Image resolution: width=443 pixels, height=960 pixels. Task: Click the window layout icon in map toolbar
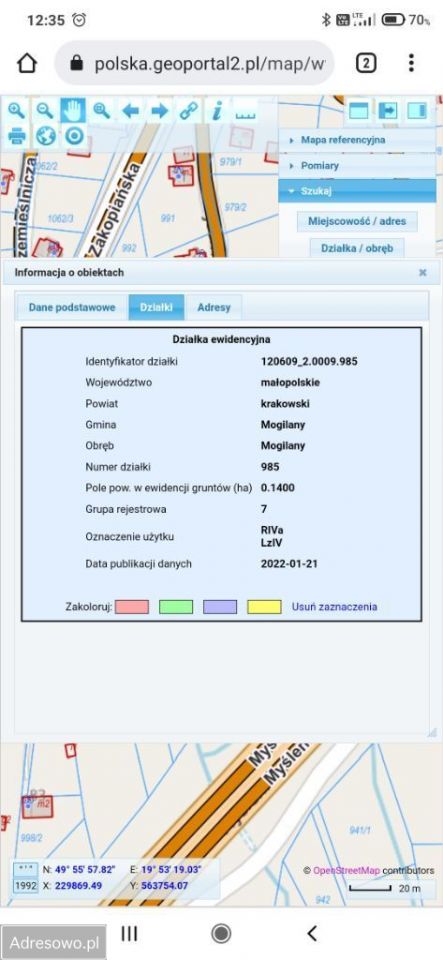point(359,110)
